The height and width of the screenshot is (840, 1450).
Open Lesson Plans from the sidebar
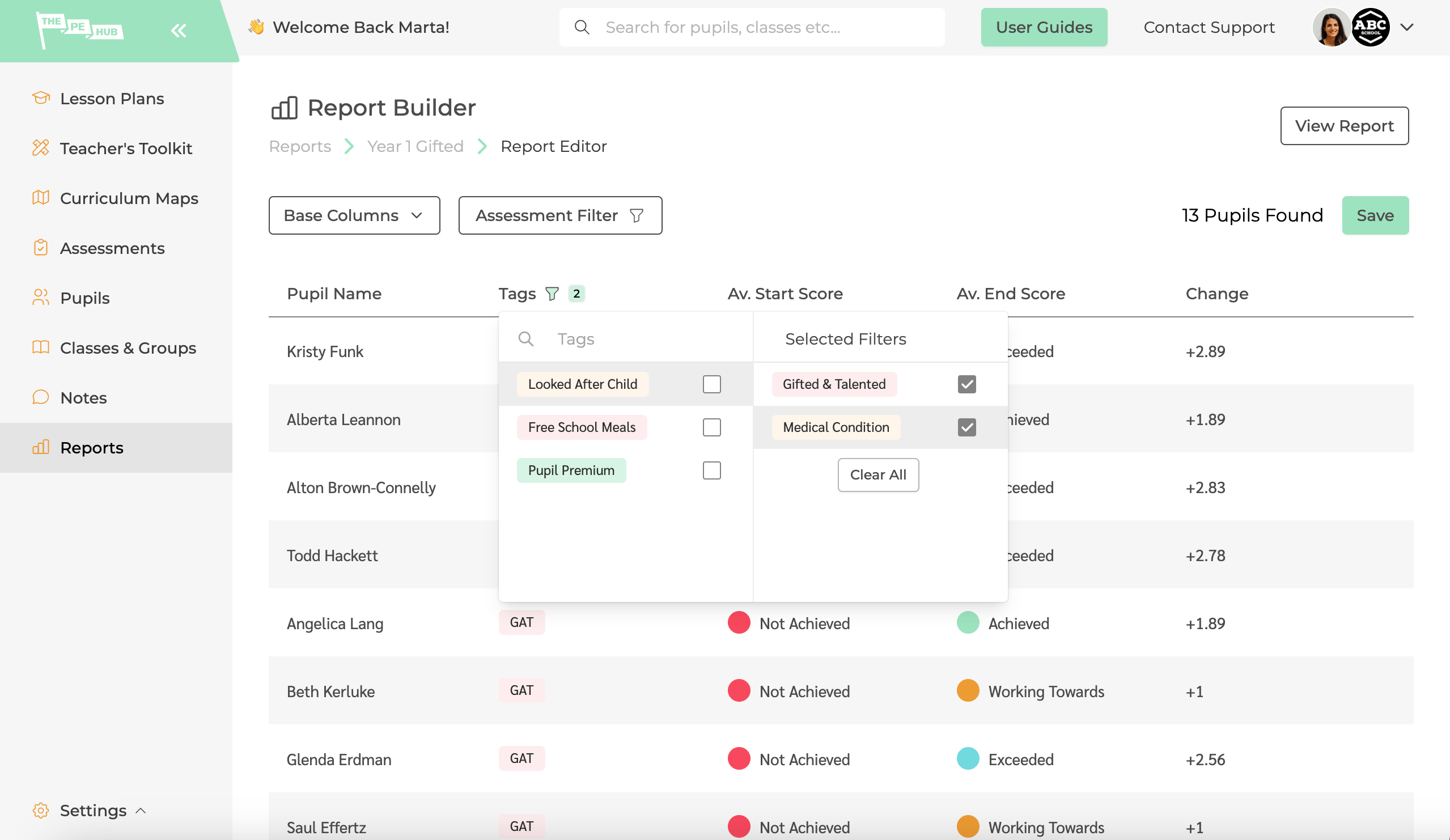(x=112, y=99)
